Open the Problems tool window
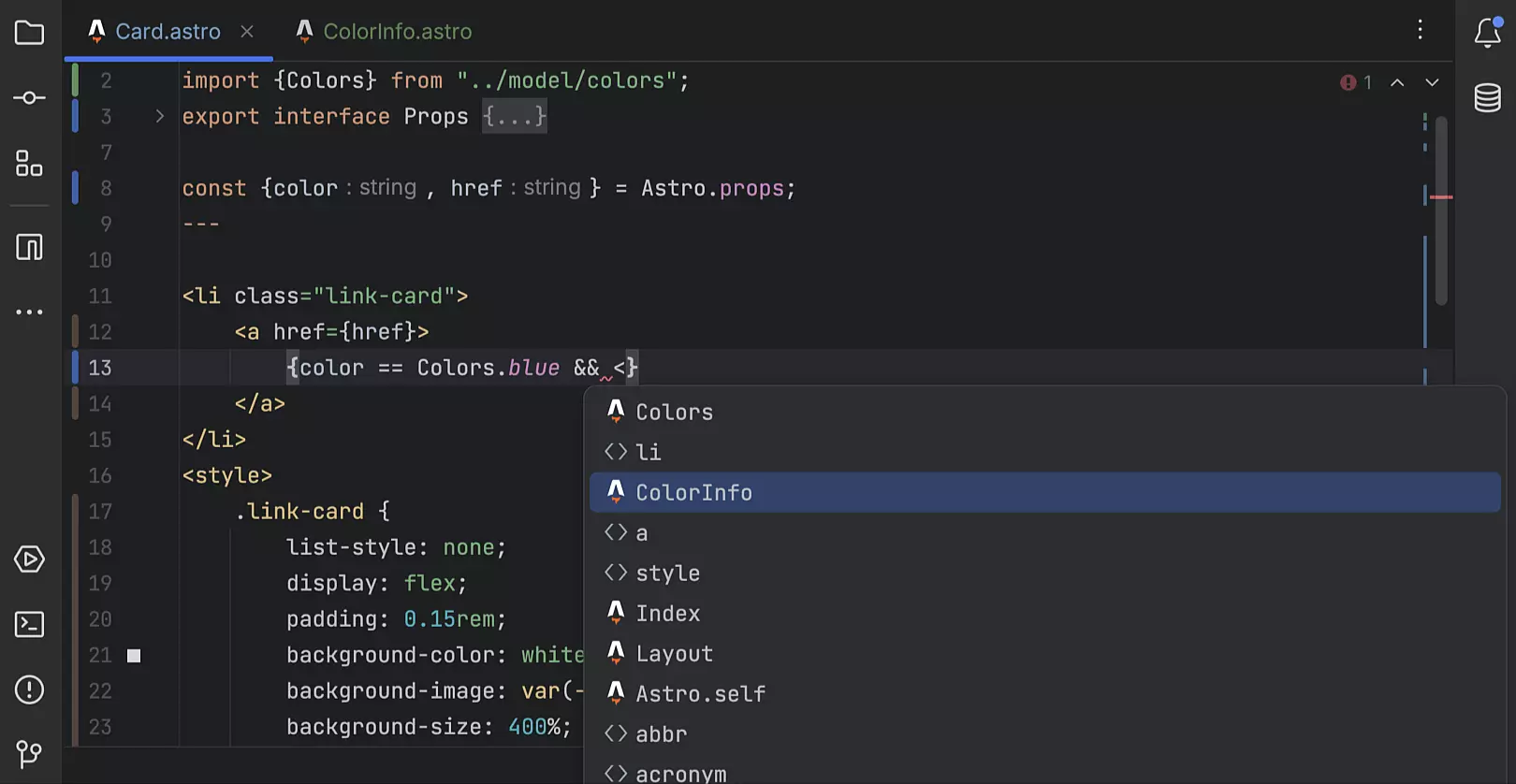The width and height of the screenshot is (1516, 784). coord(29,690)
